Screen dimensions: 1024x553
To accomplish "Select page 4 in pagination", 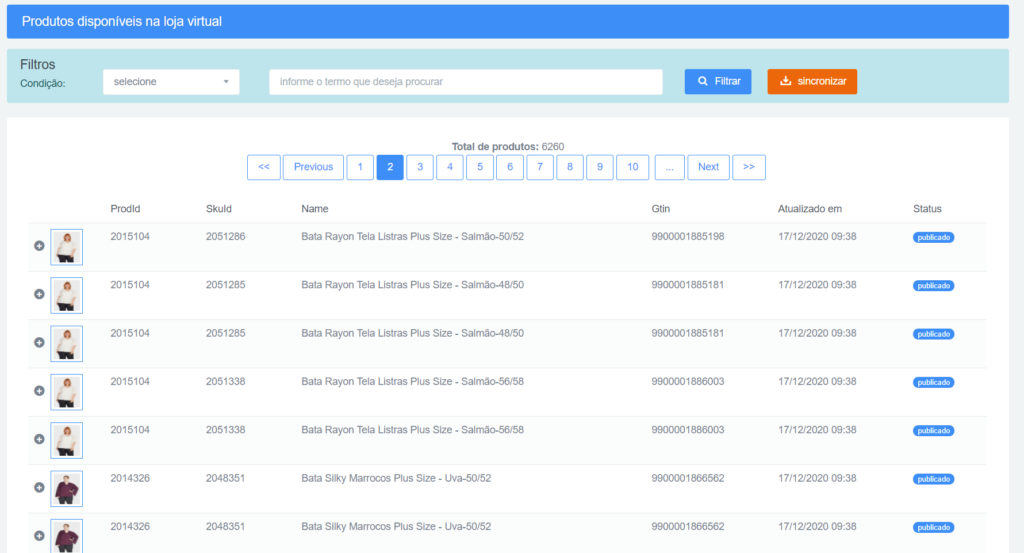I will coord(450,167).
